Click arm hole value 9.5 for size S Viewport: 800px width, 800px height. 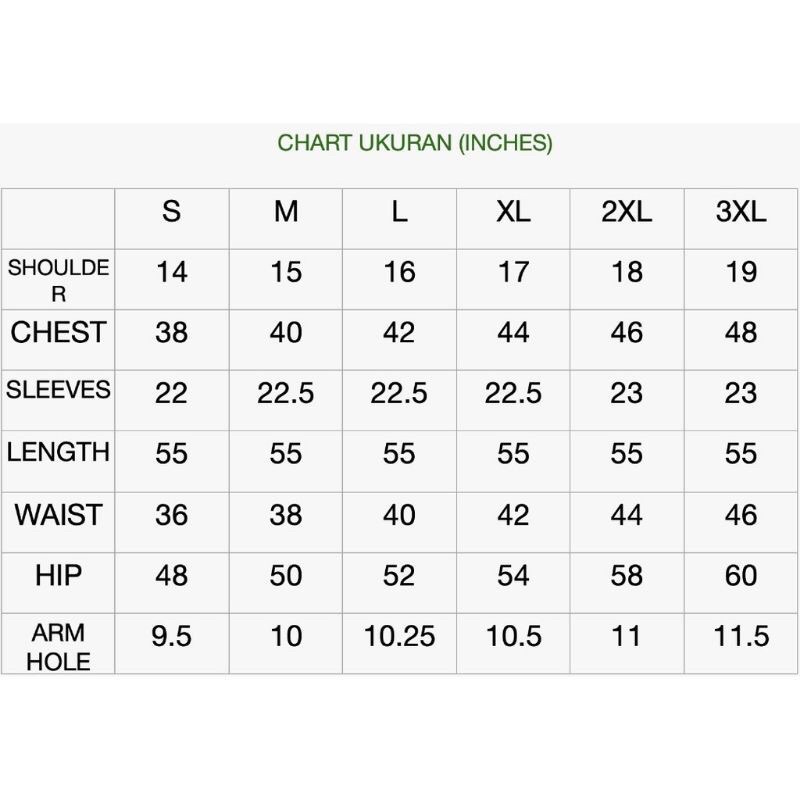click(172, 637)
